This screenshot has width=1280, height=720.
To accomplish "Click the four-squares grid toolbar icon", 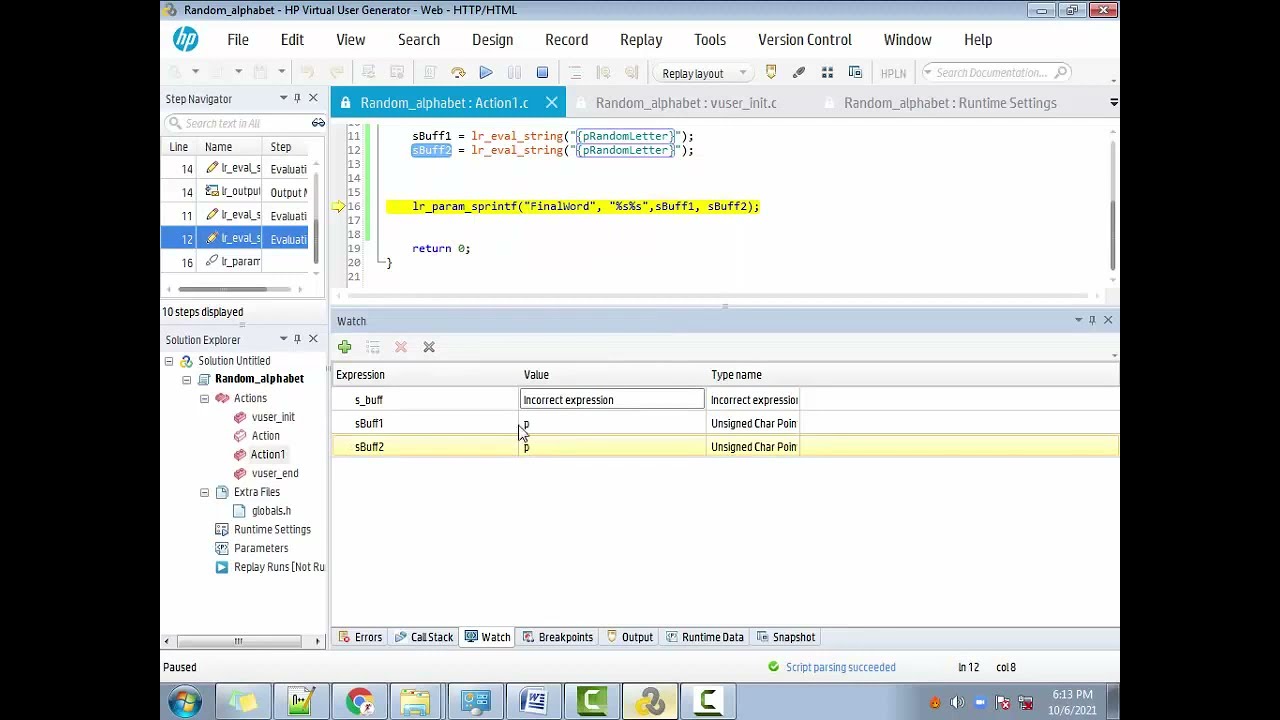I will 827,73.
